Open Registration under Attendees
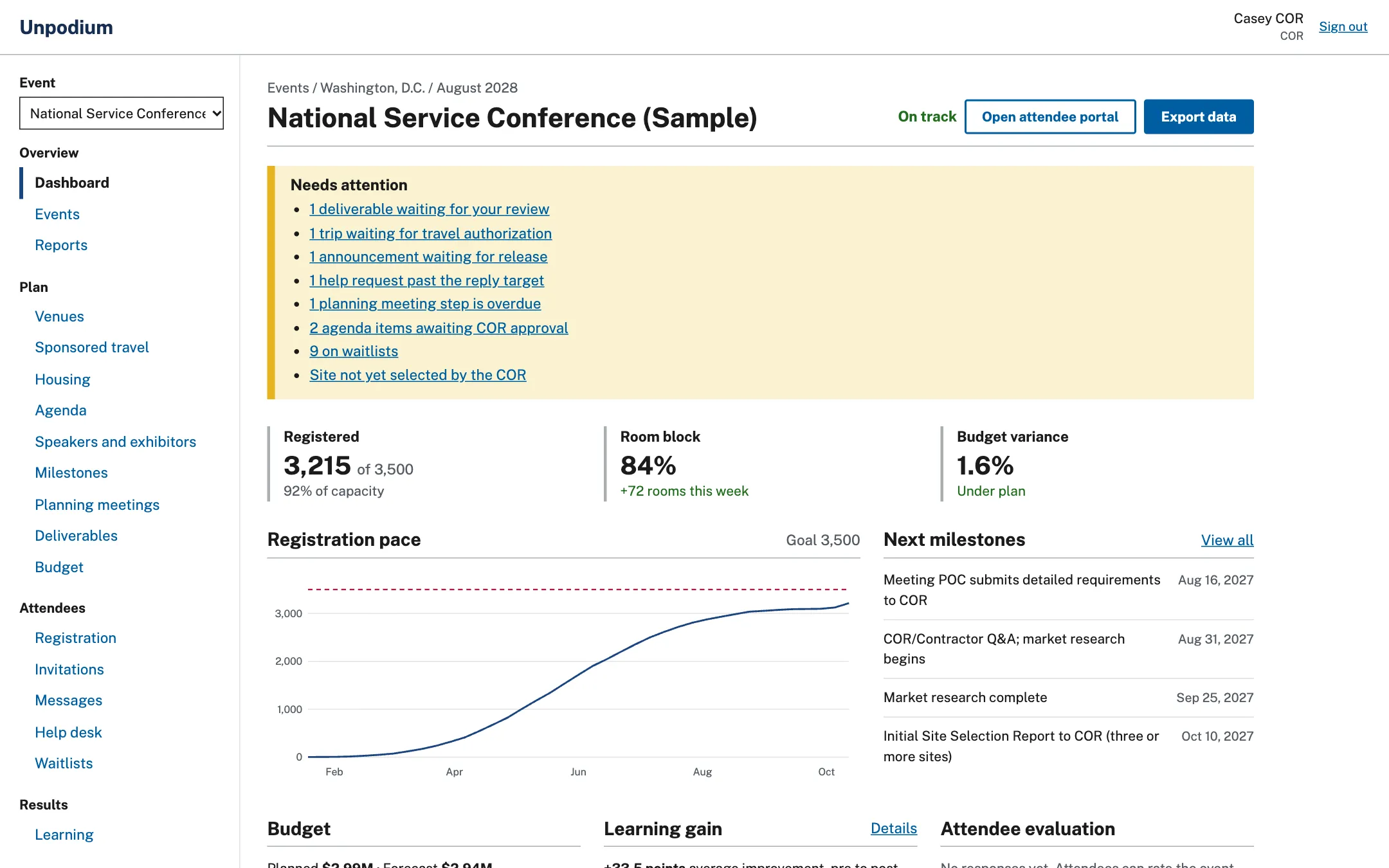 coord(75,638)
